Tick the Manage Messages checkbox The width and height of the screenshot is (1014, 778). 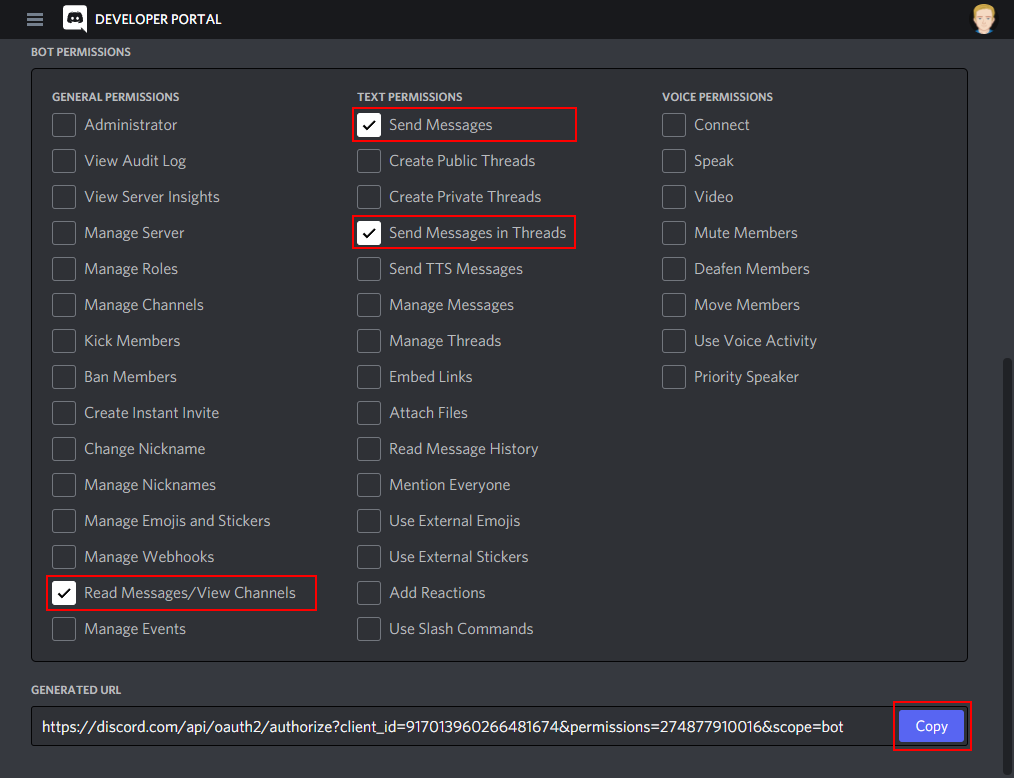(x=369, y=305)
